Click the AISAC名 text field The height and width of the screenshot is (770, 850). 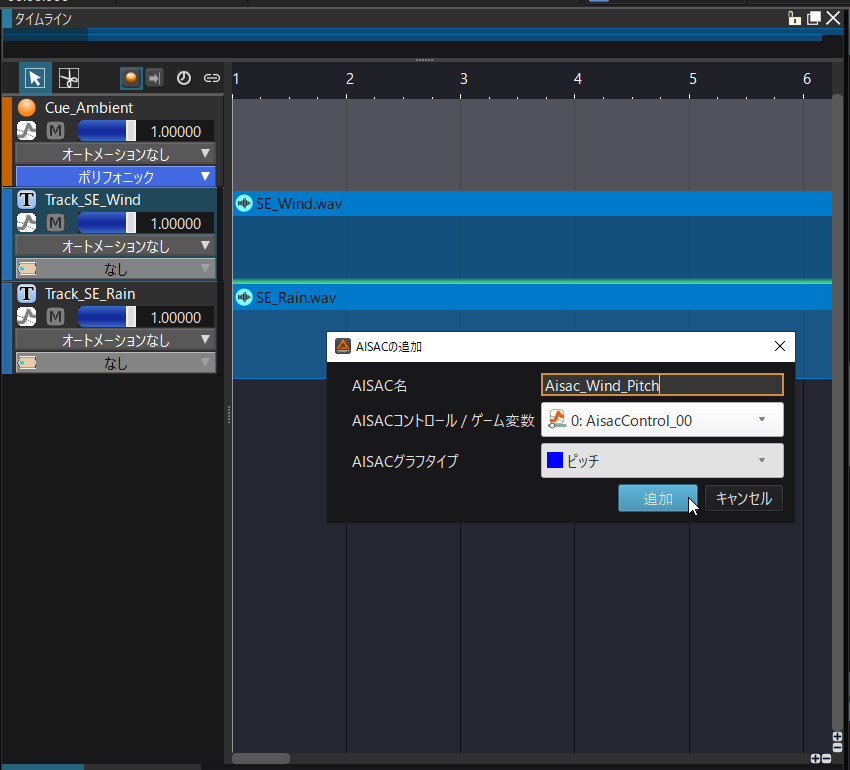point(662,385)
